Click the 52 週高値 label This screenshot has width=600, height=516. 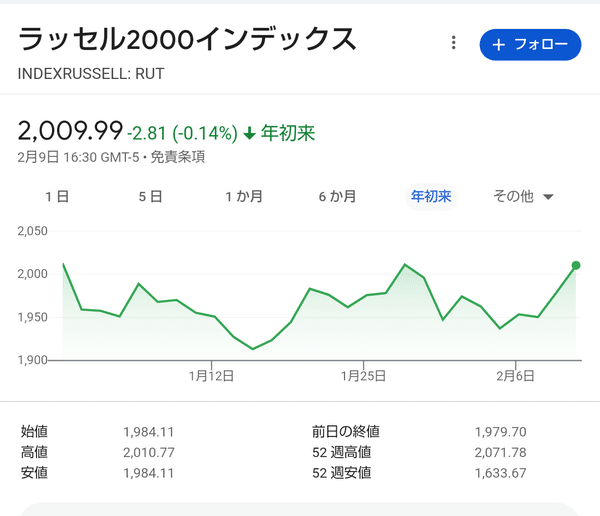342,452
